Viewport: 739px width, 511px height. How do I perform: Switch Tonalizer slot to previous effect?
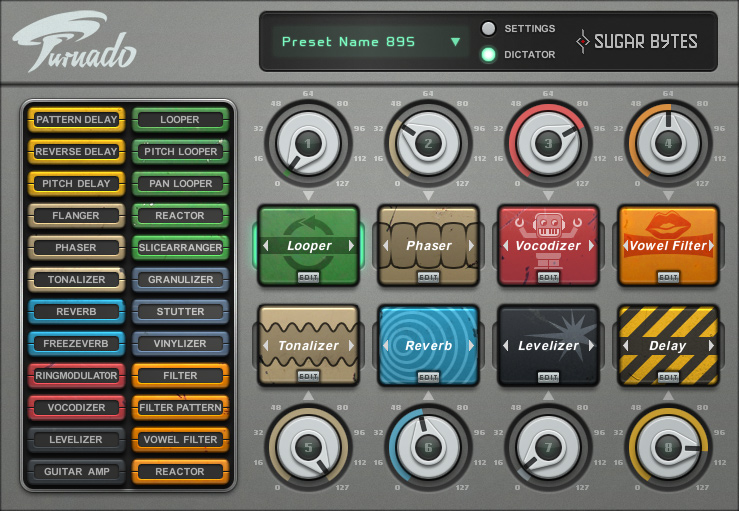click(266, 346)
